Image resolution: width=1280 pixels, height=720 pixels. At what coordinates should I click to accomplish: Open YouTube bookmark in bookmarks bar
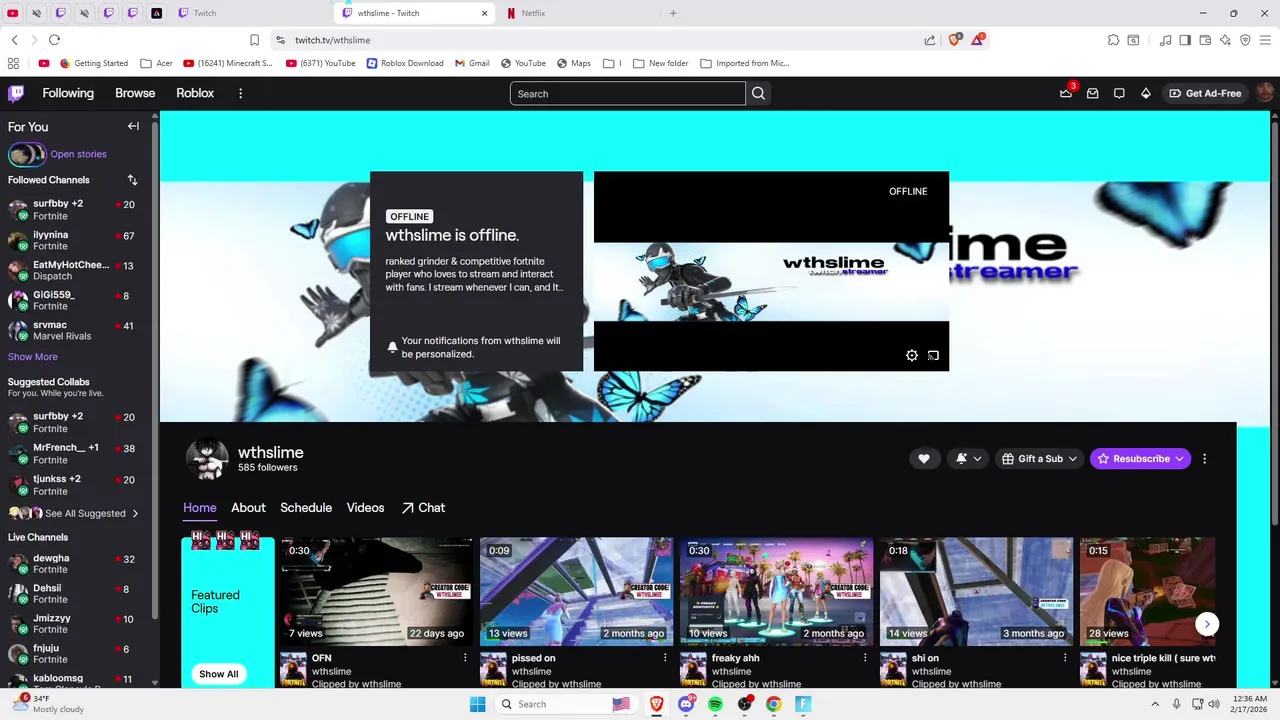(523, 63)
